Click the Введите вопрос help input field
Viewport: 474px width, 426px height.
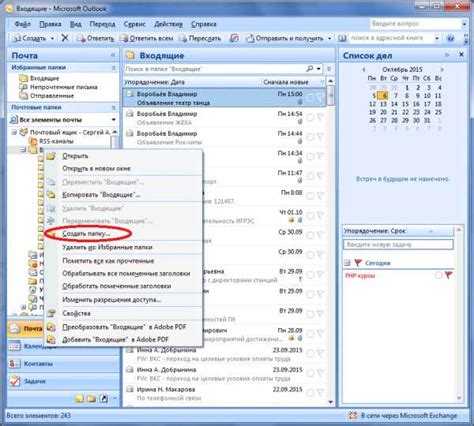coord(415,24)
